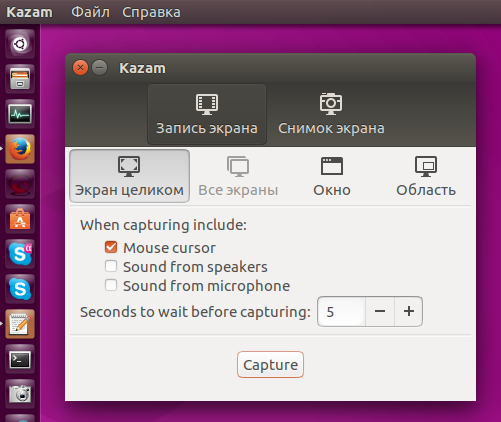Choose Область capture mode

pyautogui.click(x=426, y=176)
